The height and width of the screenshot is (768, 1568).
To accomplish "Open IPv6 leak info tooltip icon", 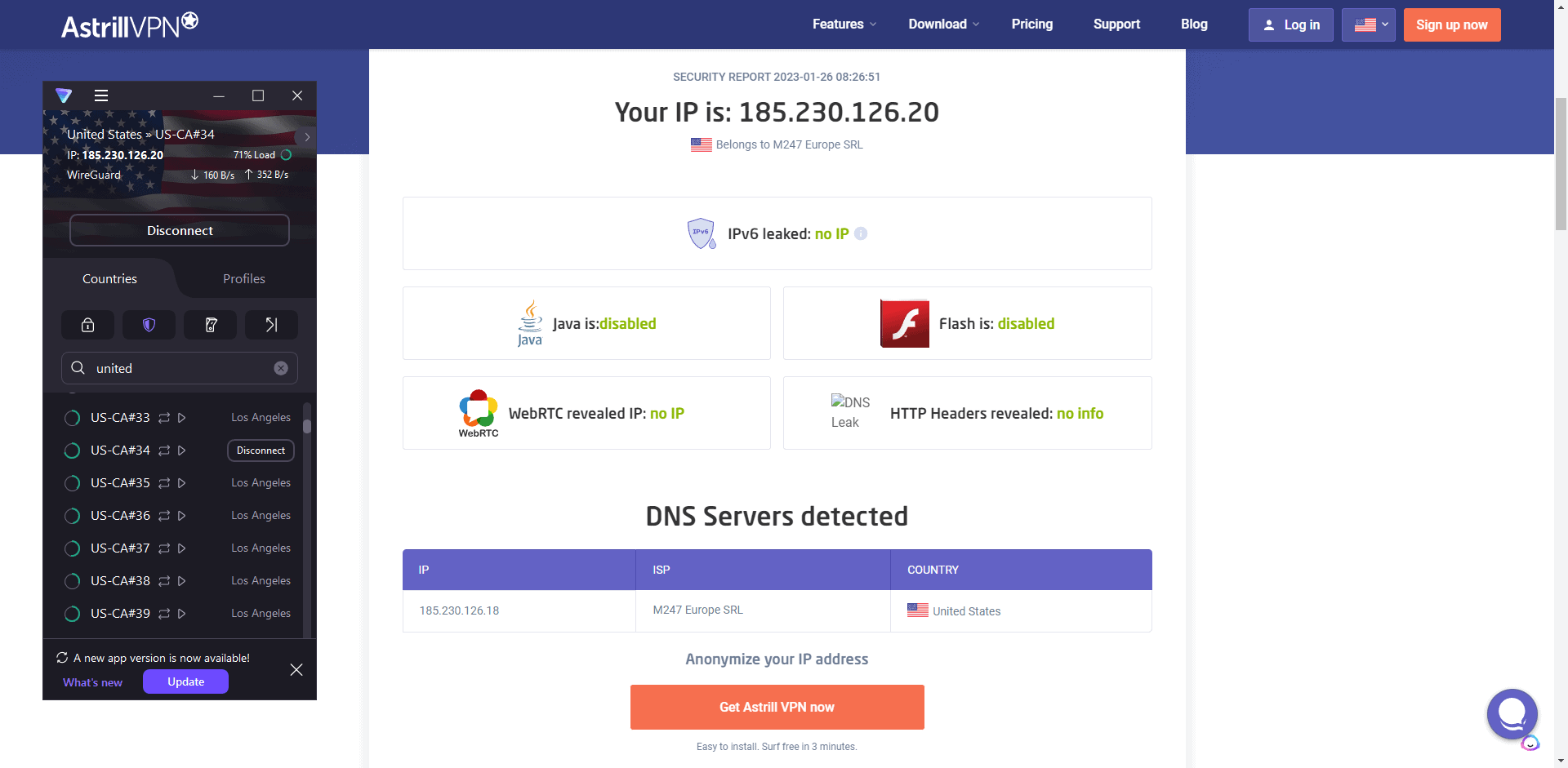I will [861, 233].
